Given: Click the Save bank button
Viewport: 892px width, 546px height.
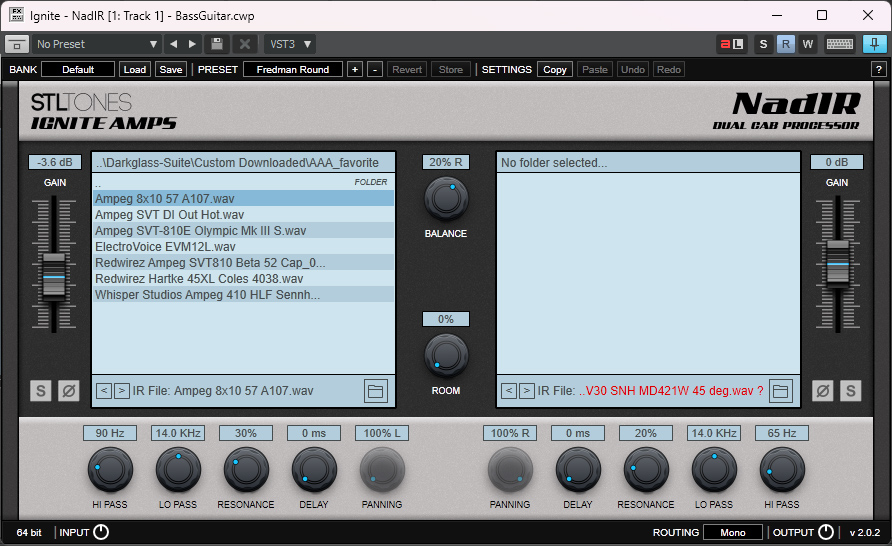Looking at the screenshot, I should 171,69.
